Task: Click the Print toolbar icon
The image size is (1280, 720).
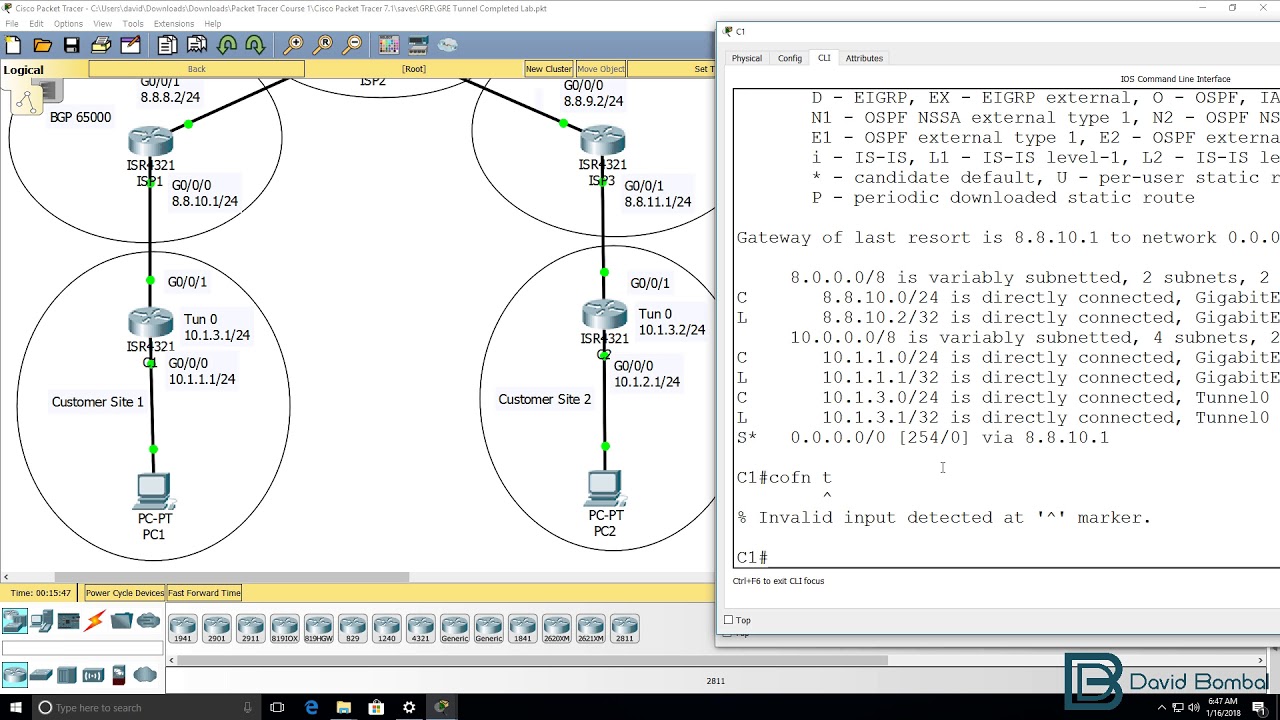Action: [101, 45]
